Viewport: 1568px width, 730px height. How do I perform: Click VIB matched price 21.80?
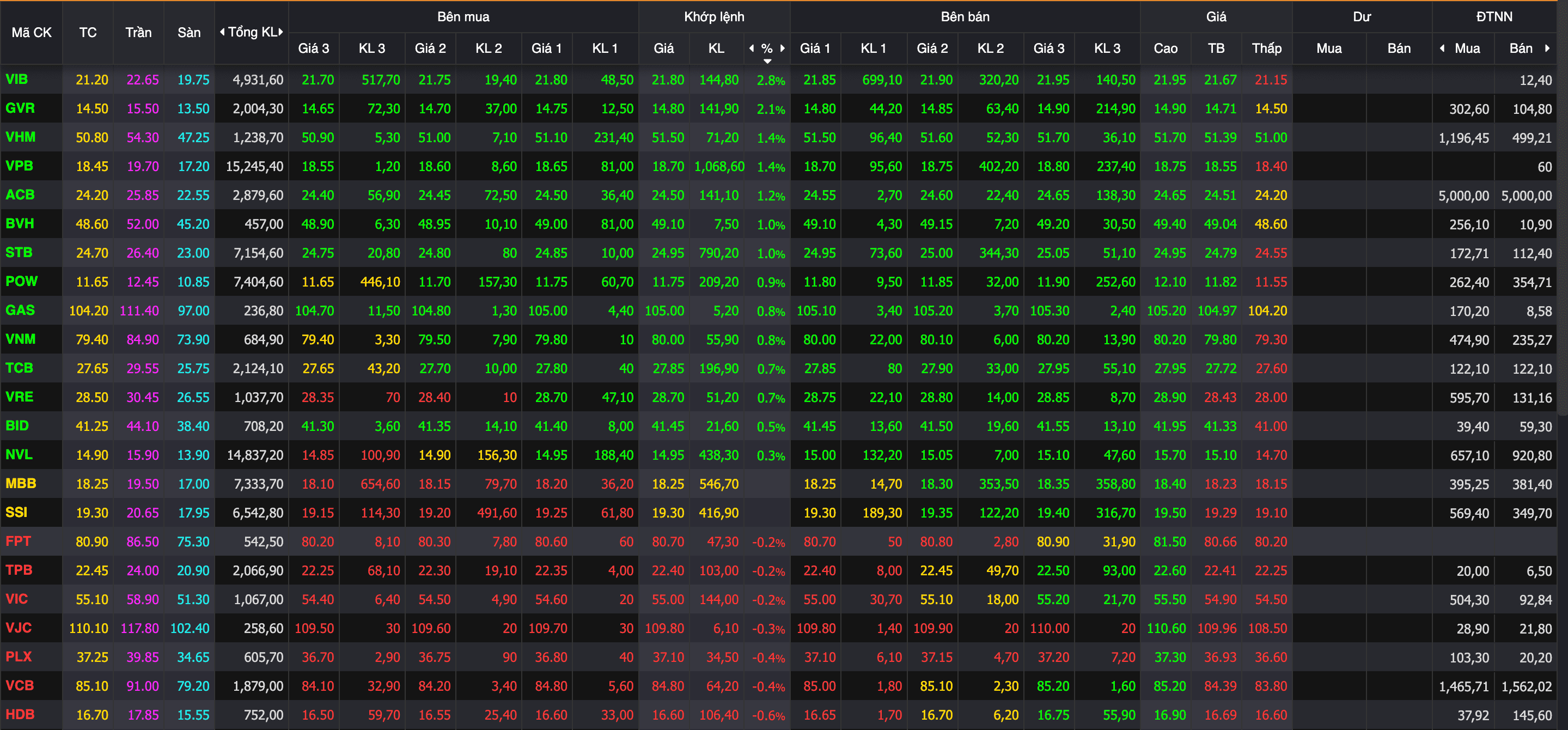point(668,80)
